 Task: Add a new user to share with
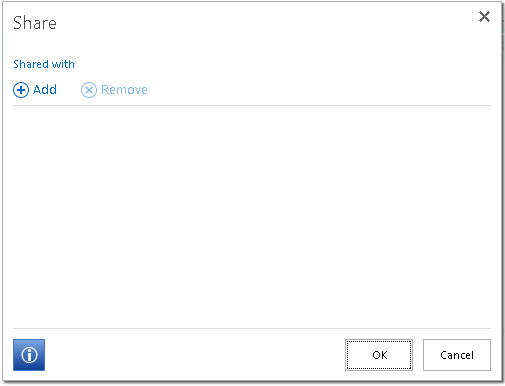pyautogui.click(x=35, y=90)
